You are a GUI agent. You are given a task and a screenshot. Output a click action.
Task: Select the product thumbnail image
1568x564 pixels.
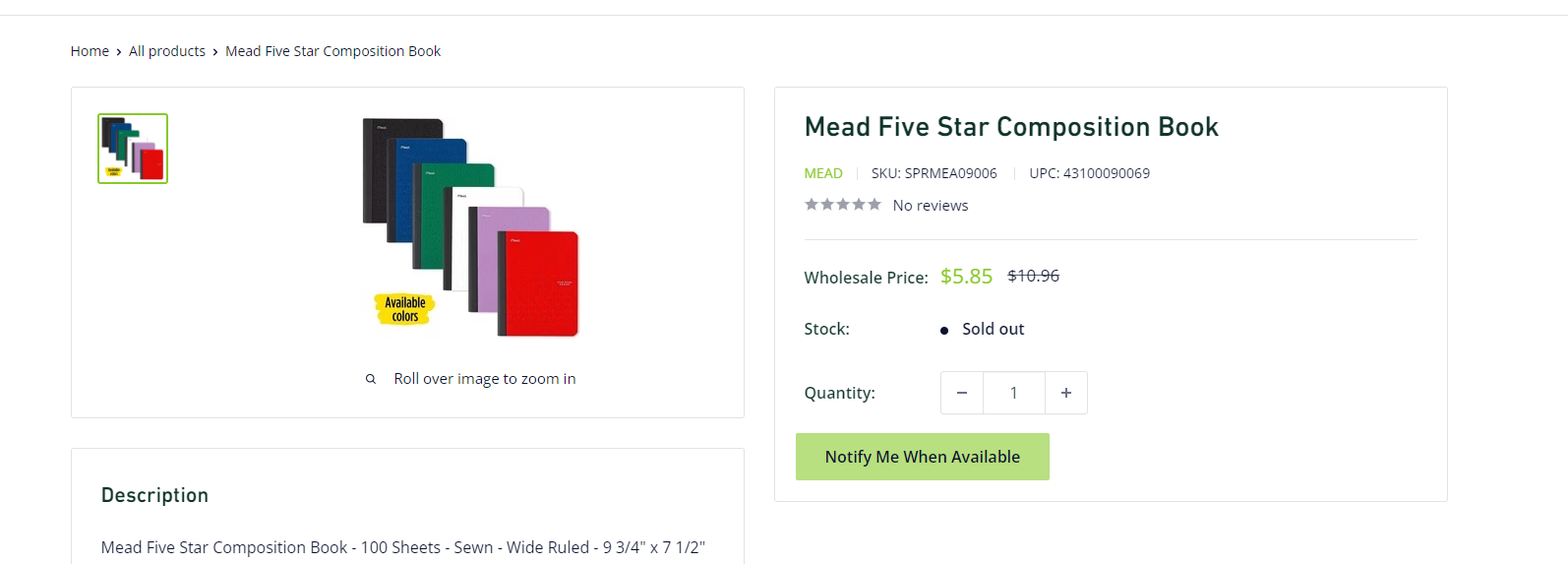[133, 149]
